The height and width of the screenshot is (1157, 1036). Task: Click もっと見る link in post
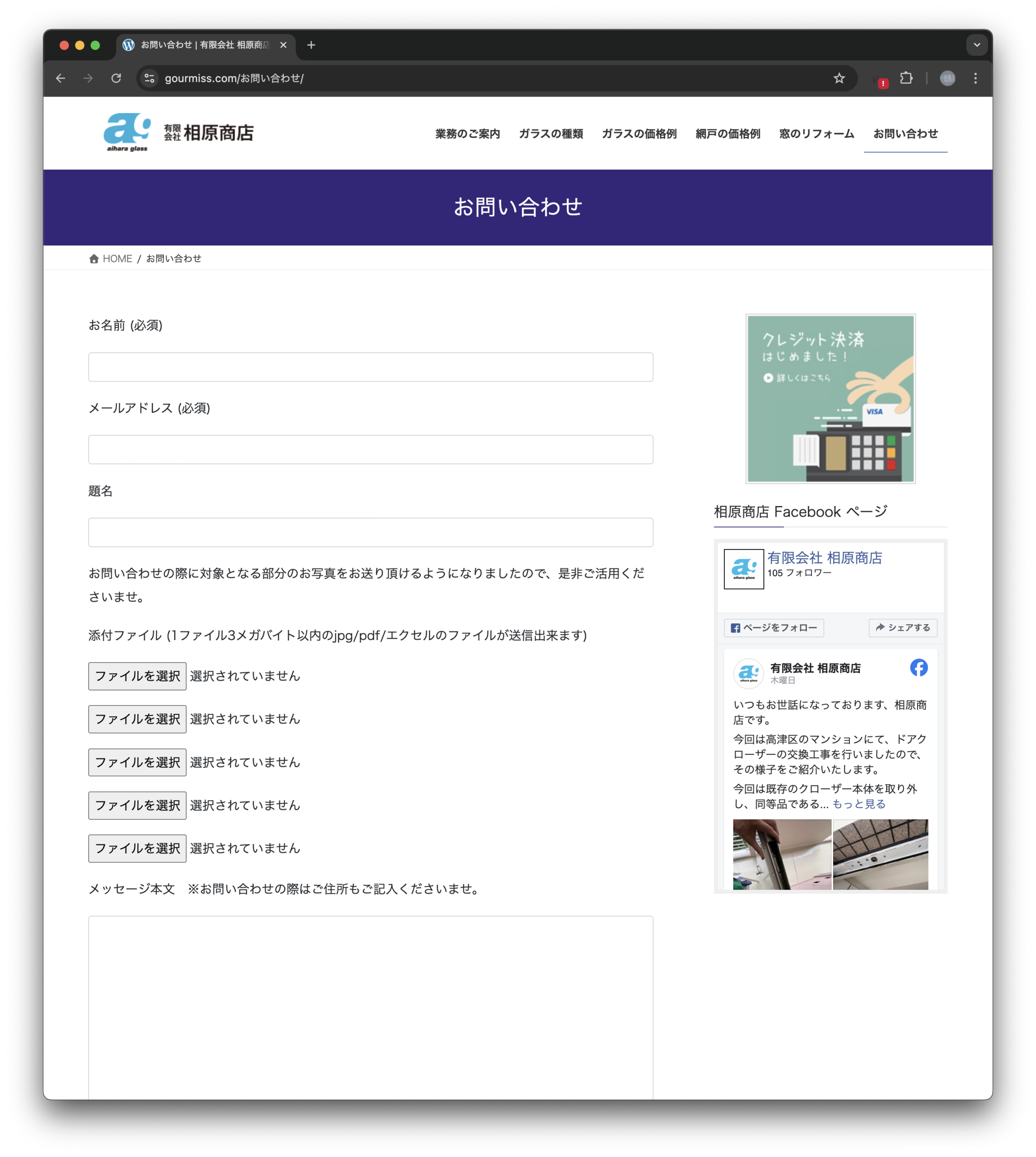tap(858, 804)
